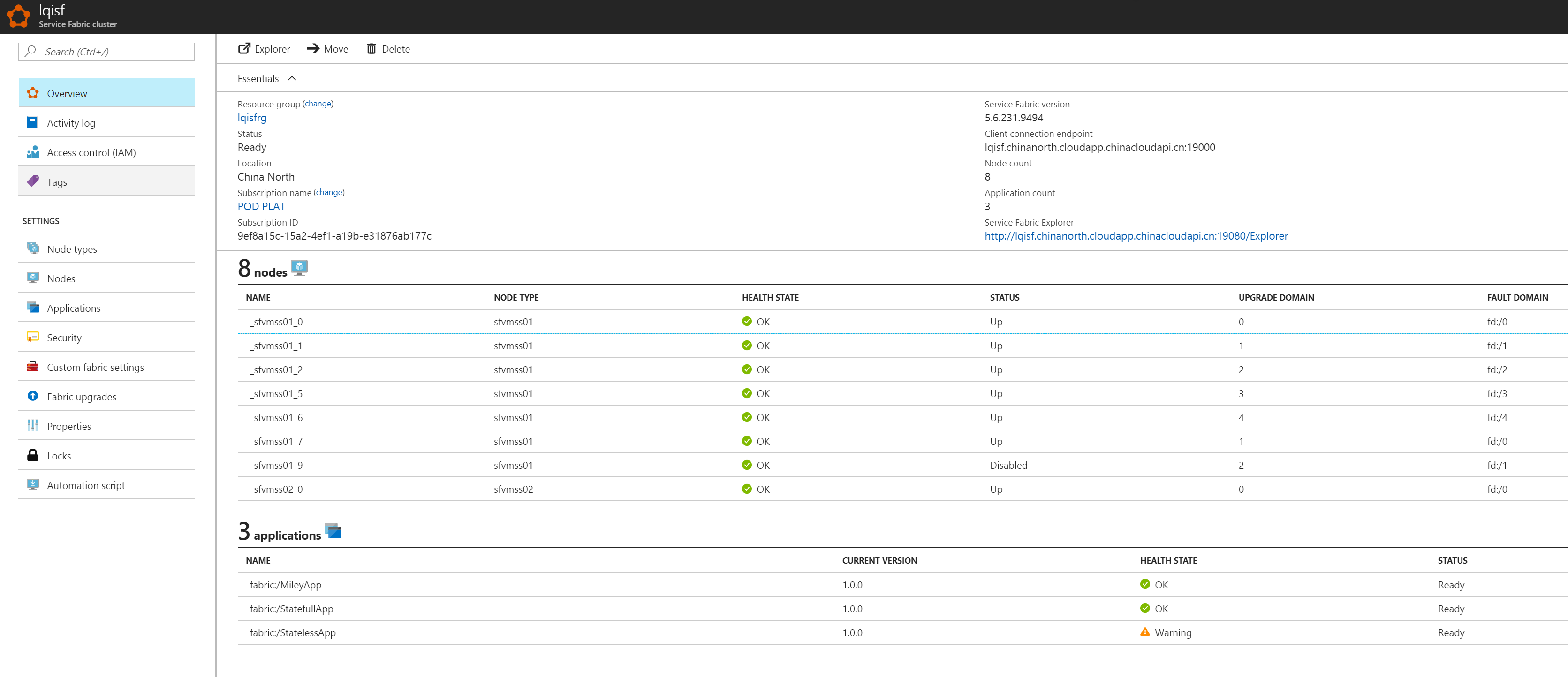Click the Custom fabric settings toolbox icon

33,367
